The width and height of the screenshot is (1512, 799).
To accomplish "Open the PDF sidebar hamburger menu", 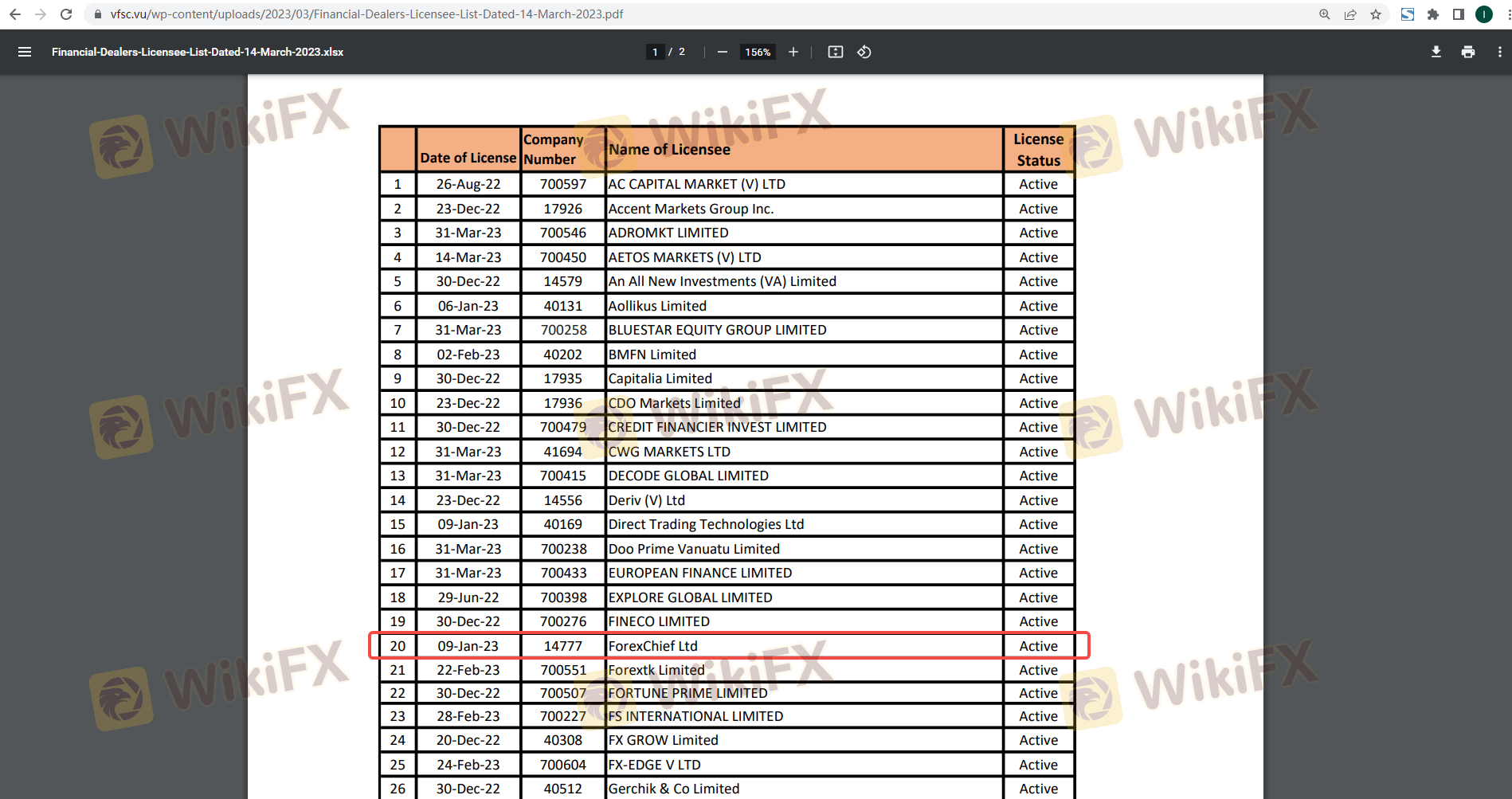I will [25, 52].
